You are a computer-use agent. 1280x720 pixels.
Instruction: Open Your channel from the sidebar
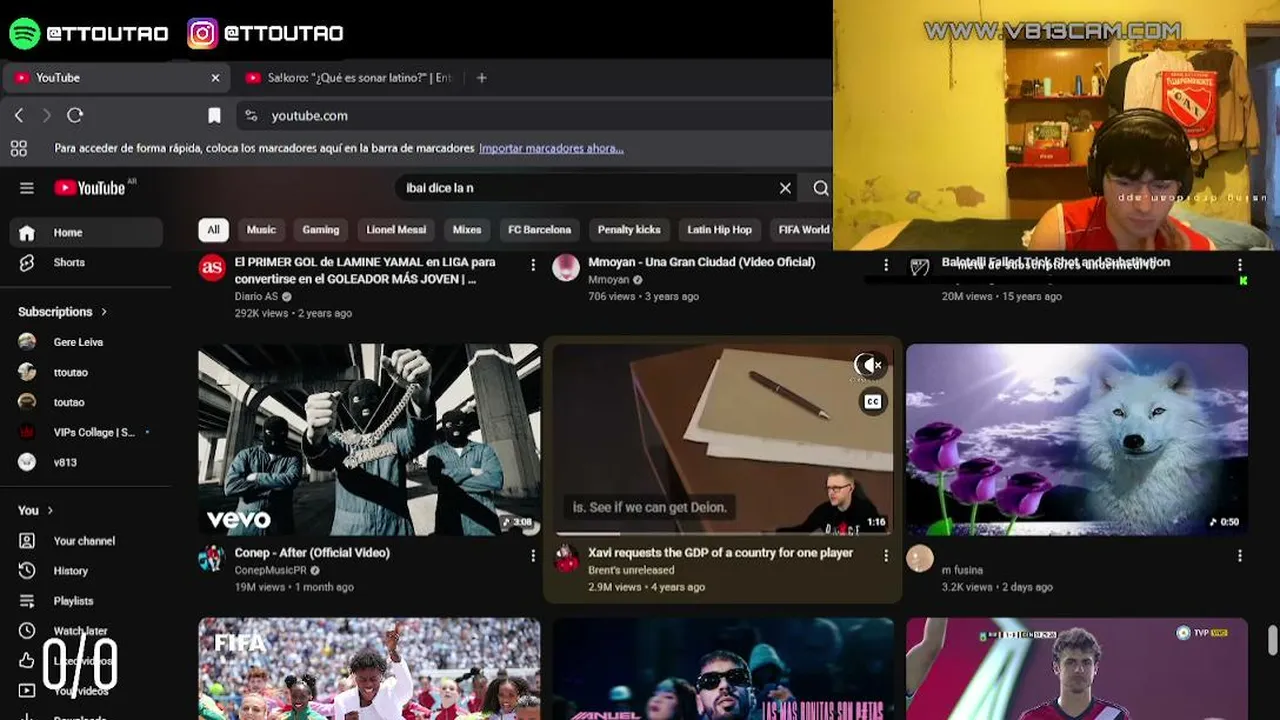pyautogui.click(x=86, y=541)
